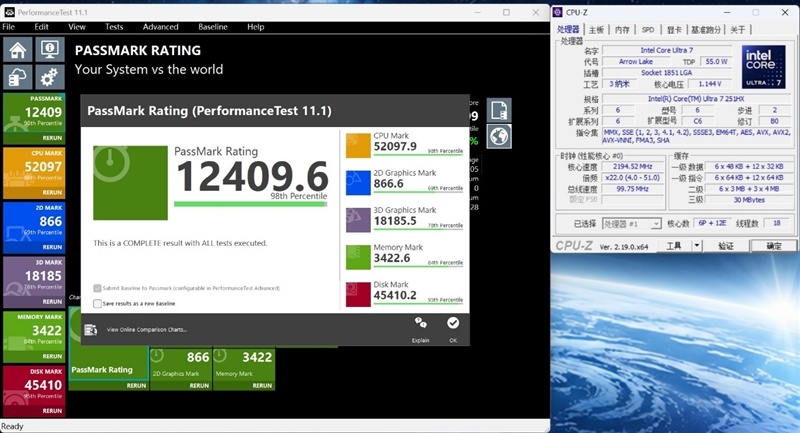Open the Baseline menu
This screenshot has height=433, width=800.
point(213,27)
